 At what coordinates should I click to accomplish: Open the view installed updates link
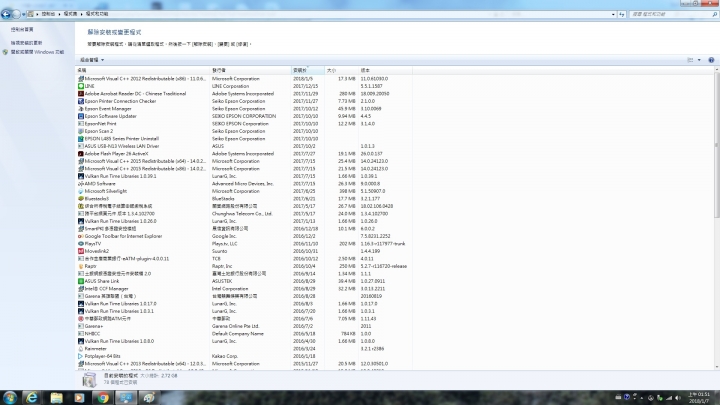tap(27, 43)
